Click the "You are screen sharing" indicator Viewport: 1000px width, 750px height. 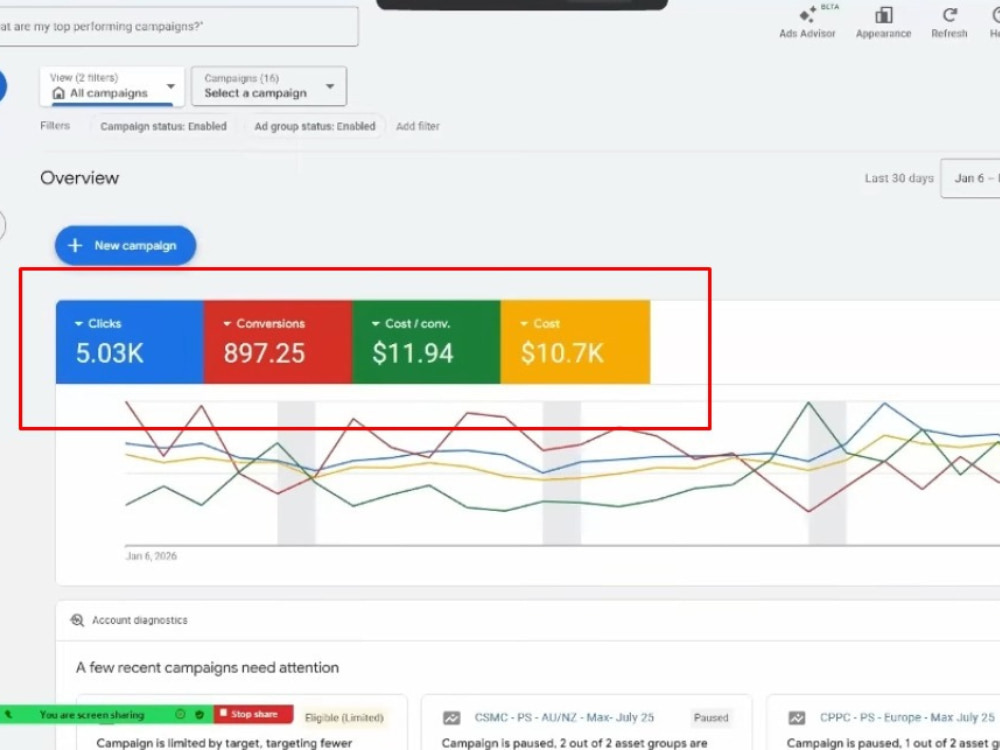[92, 715]
